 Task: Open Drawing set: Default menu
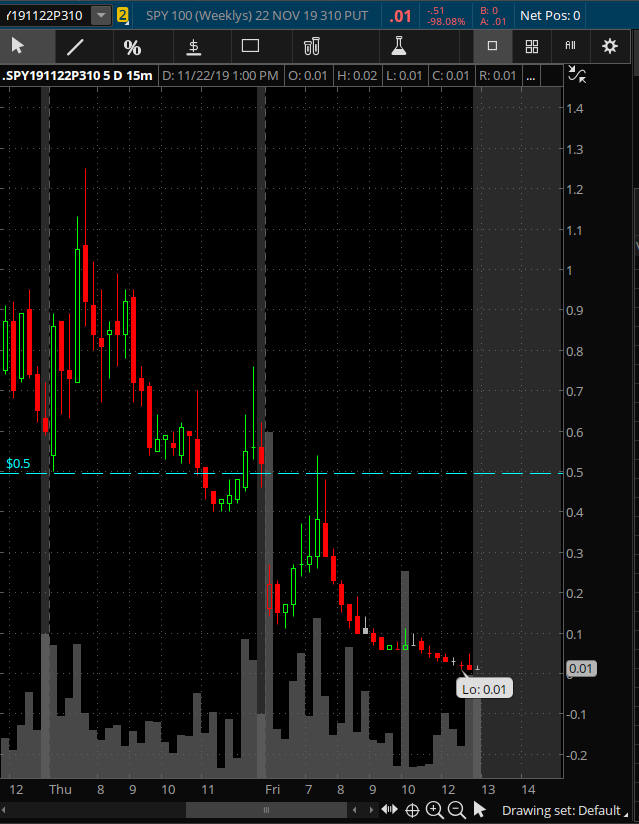pos(564,811)
